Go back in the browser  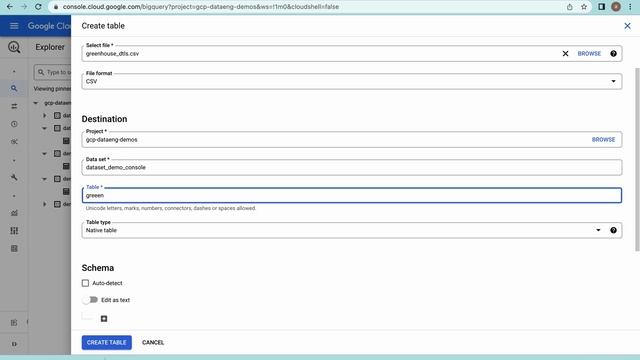coord(10,7)
